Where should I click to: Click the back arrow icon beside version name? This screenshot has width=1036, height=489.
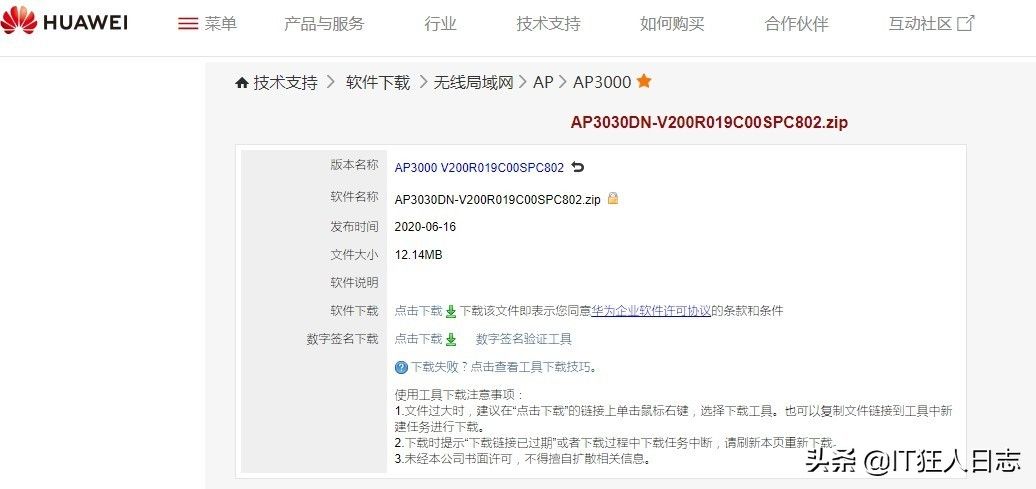point(578,167)
